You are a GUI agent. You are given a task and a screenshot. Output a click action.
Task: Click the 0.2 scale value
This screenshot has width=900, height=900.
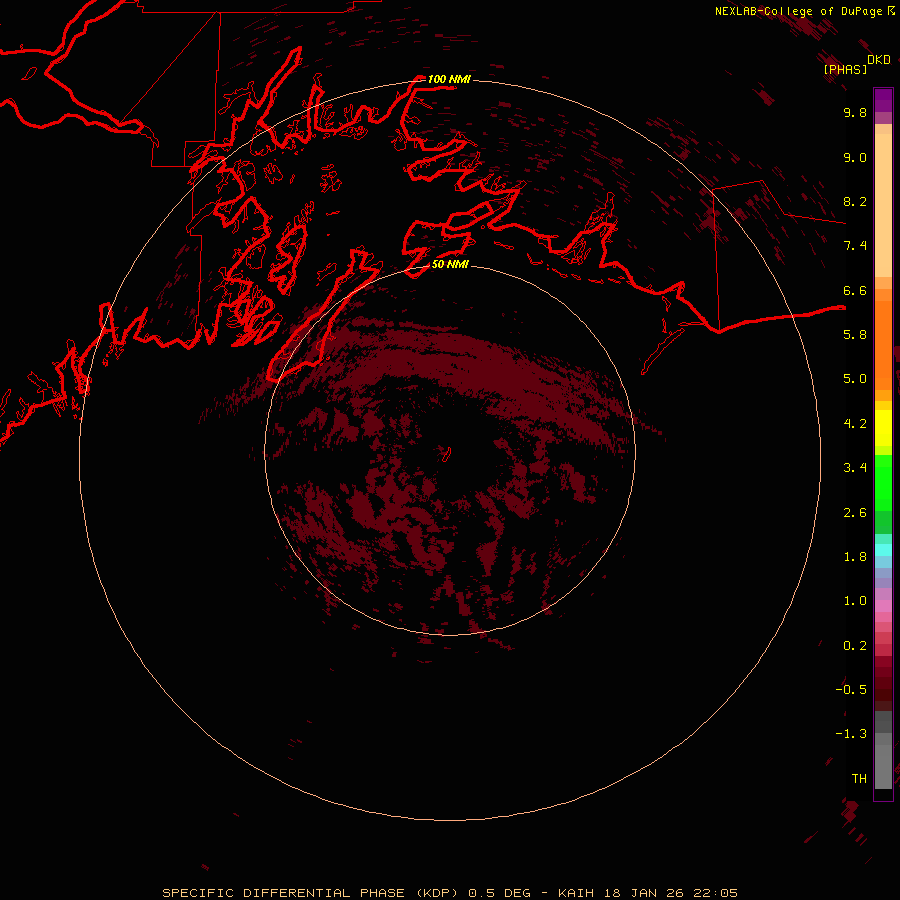tap(855, 646)
